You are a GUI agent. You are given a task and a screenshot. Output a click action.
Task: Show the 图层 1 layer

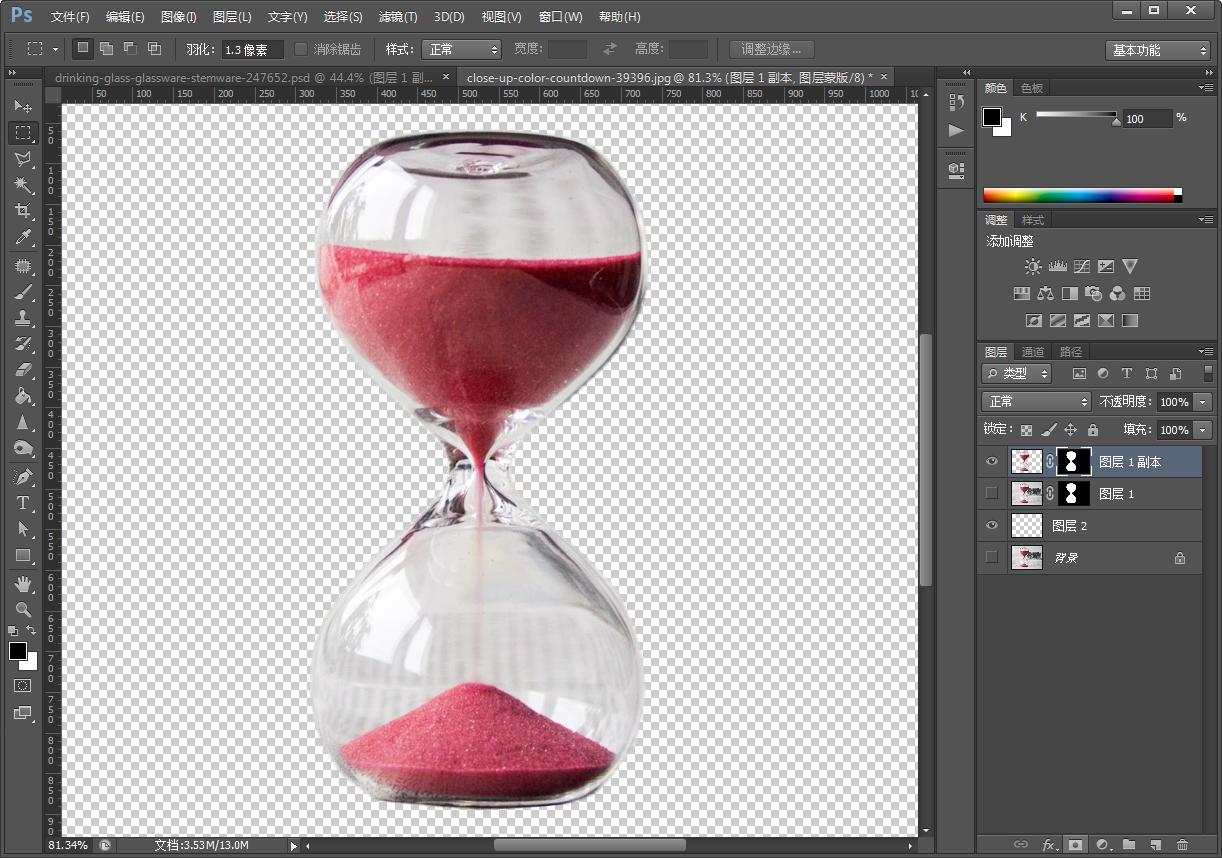point(992,493)
